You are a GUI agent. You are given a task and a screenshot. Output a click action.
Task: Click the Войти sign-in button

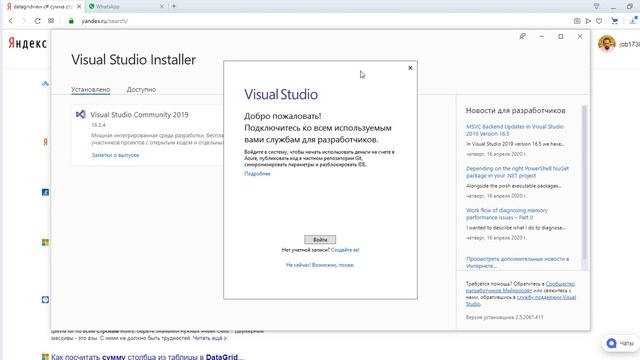pyautogui.click(x=320, y=240)
